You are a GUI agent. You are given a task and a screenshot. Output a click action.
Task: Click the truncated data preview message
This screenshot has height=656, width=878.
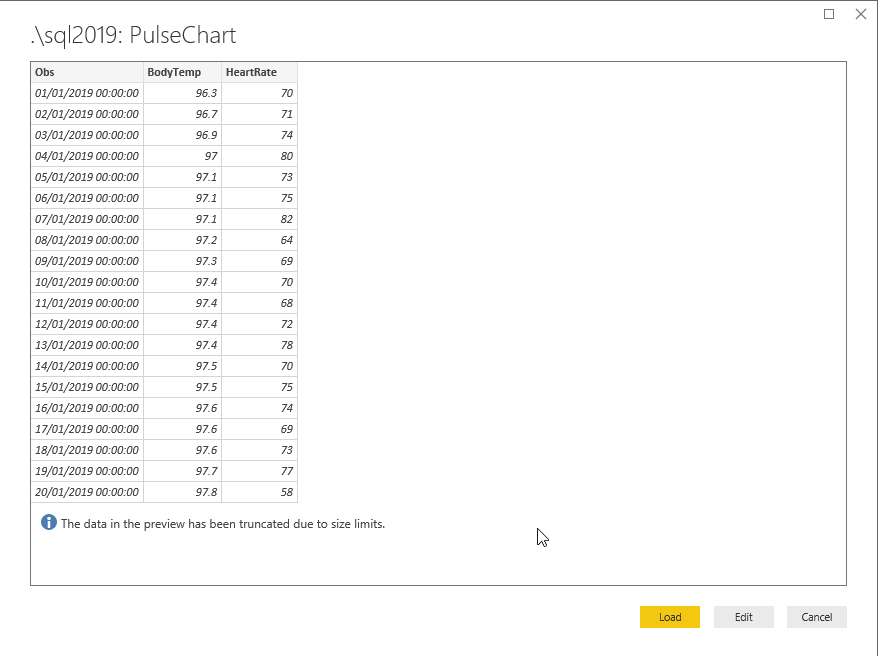click(223, 524)
